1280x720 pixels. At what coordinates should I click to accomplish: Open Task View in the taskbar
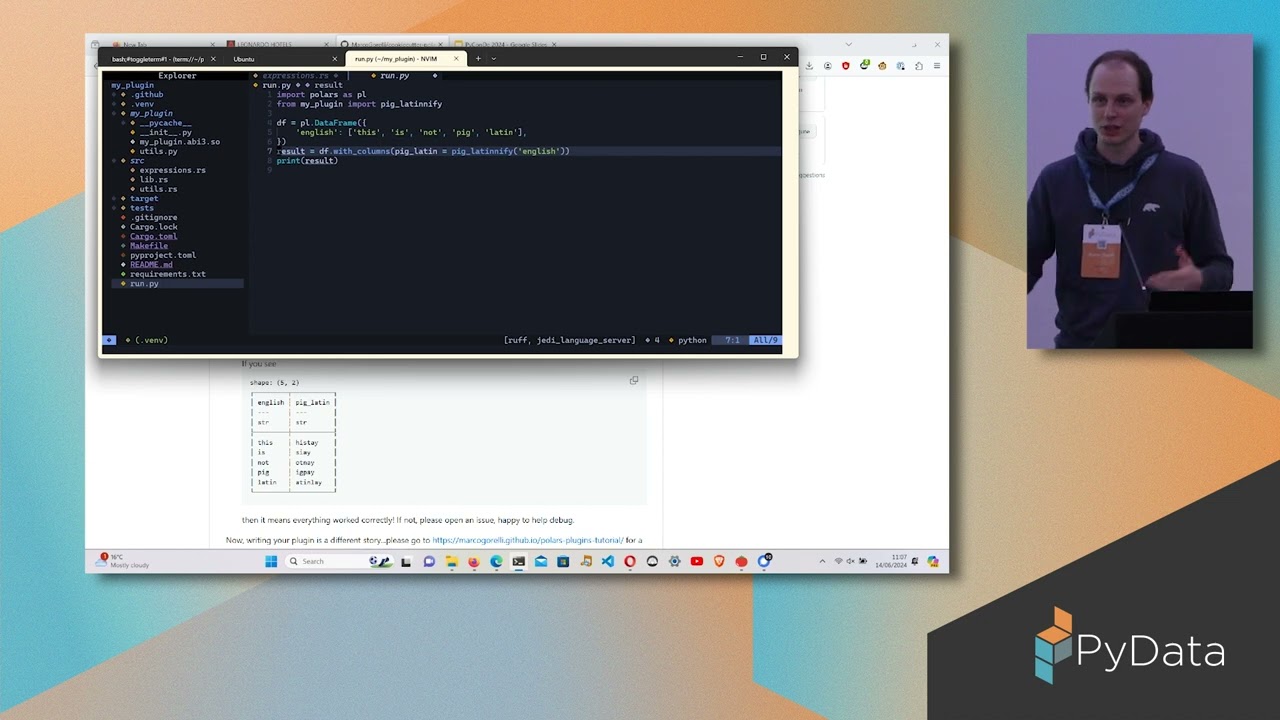point(405,561)
